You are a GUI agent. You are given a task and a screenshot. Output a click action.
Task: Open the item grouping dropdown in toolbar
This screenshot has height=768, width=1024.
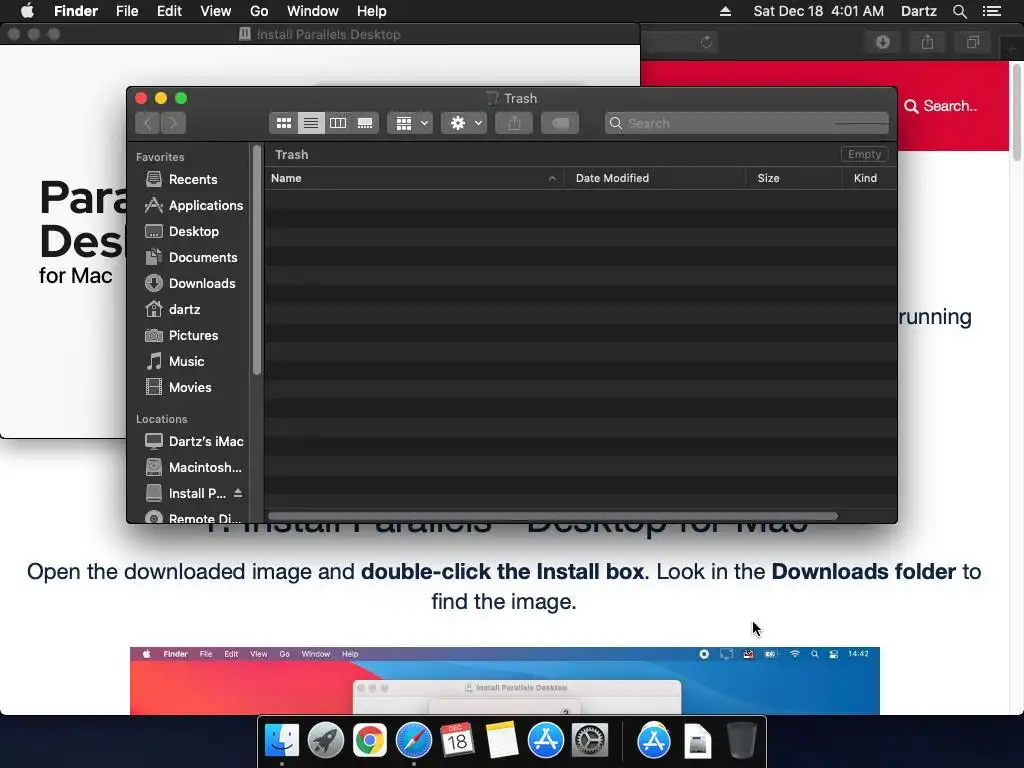pyautogui.click(x=410, y=123)
